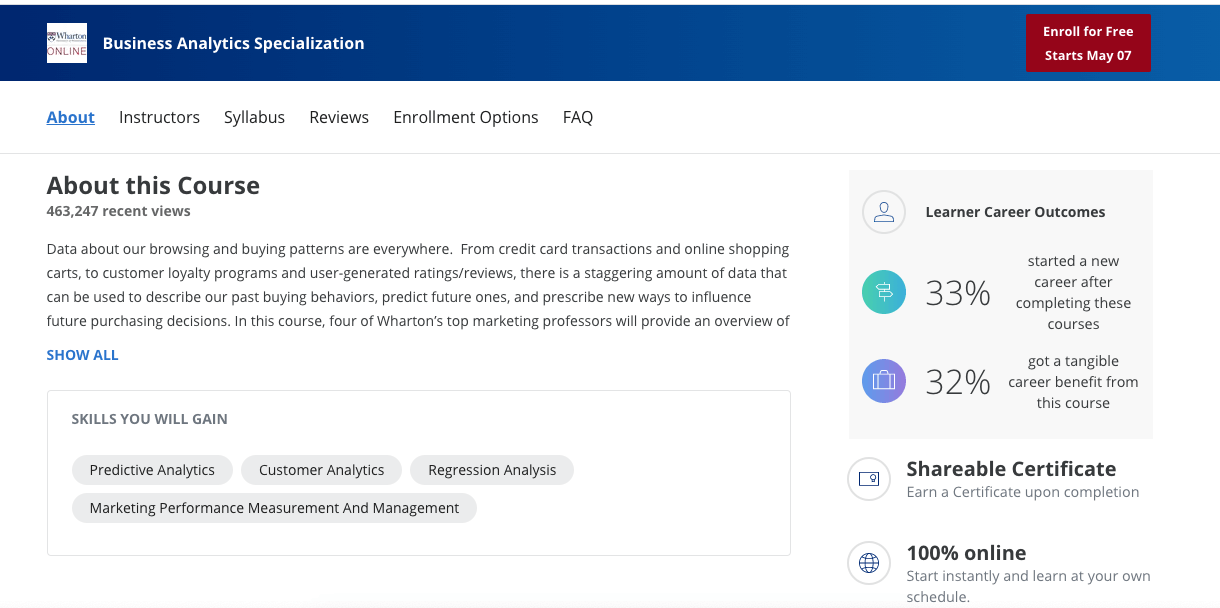Screen dimensions: 1220x608
Task: Click the 32% statistic
Action: point(958,382)
